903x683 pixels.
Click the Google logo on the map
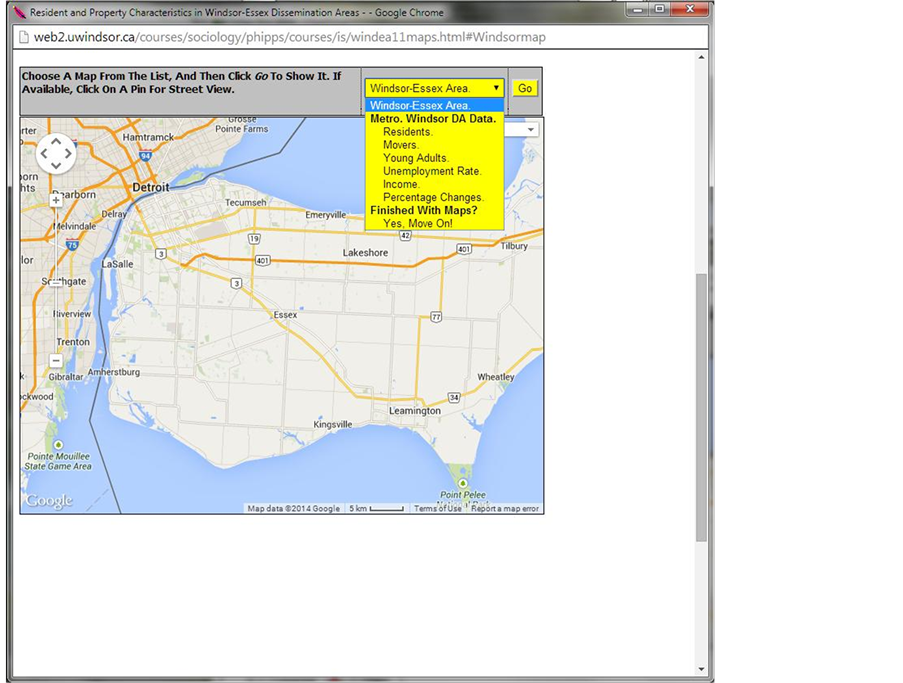49,501
